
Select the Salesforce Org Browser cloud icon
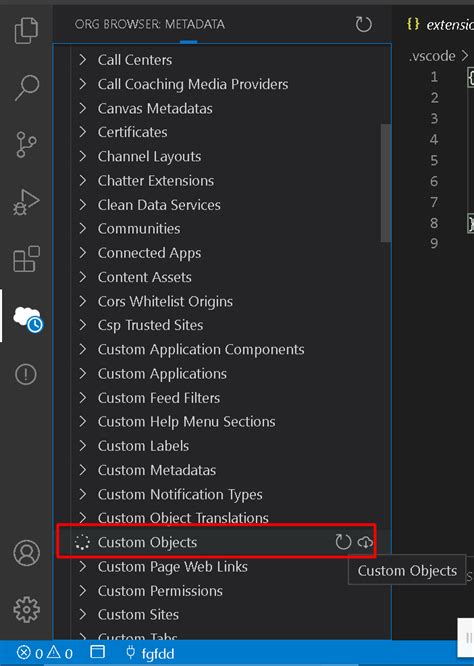[28, 317]
